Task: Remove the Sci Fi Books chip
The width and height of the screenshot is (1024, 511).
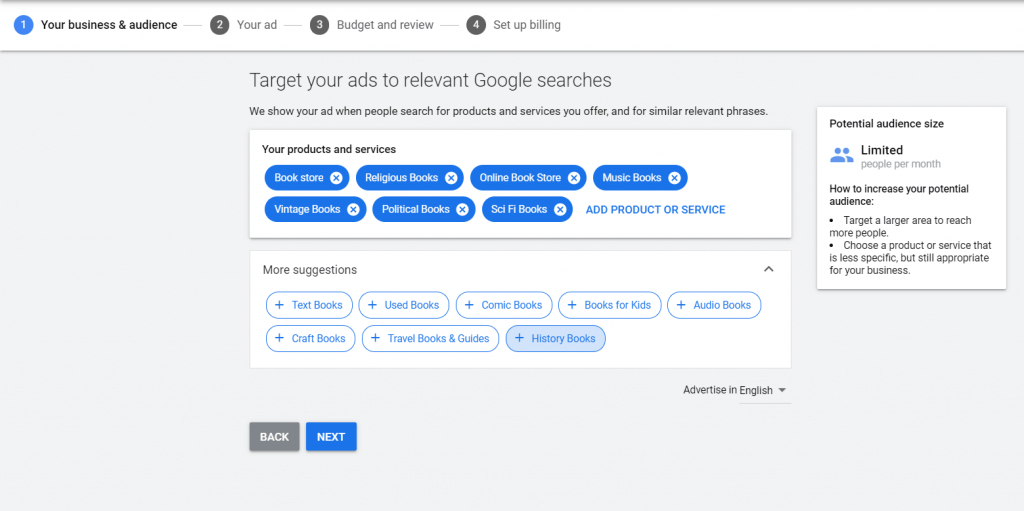Action: (x=560, y=210)
